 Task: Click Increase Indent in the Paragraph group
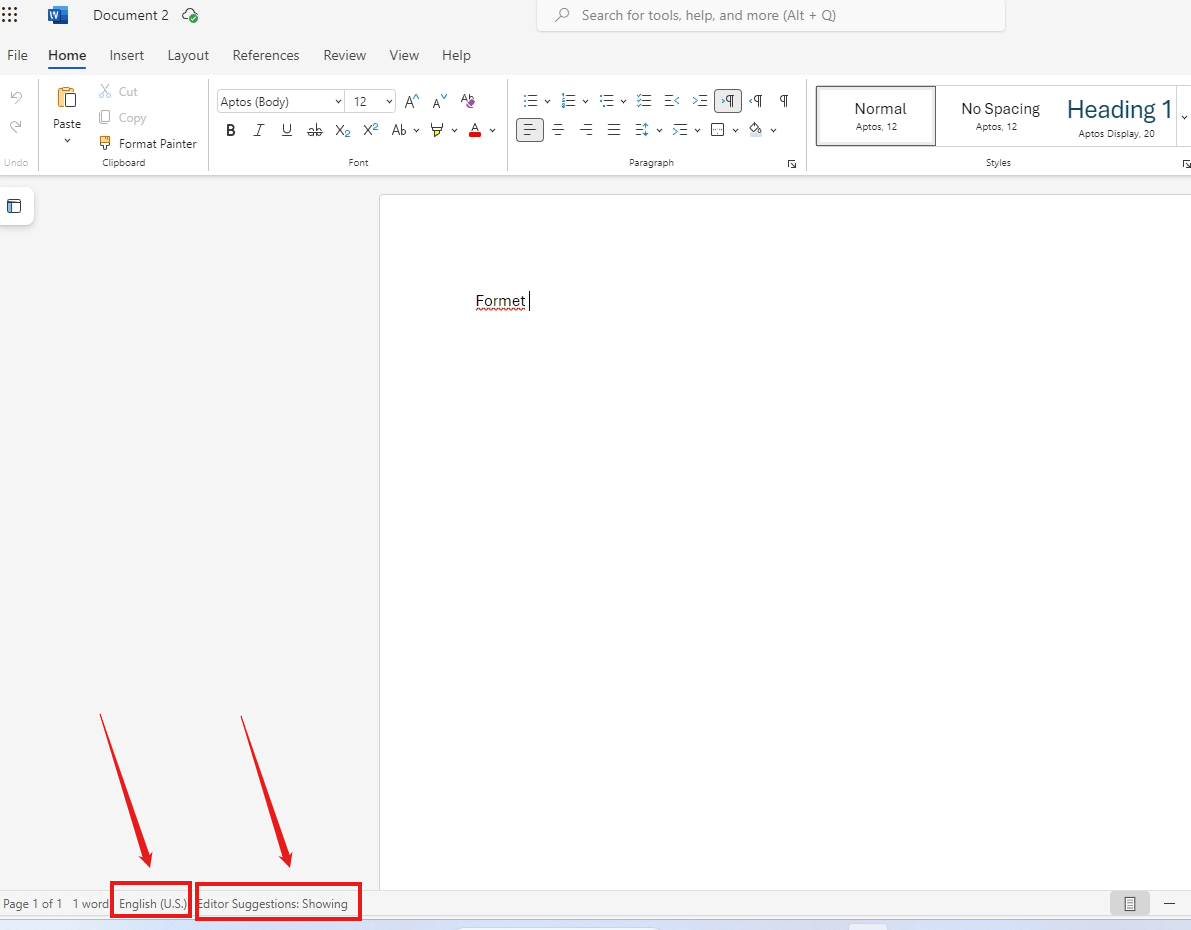[x=699, y=100]
